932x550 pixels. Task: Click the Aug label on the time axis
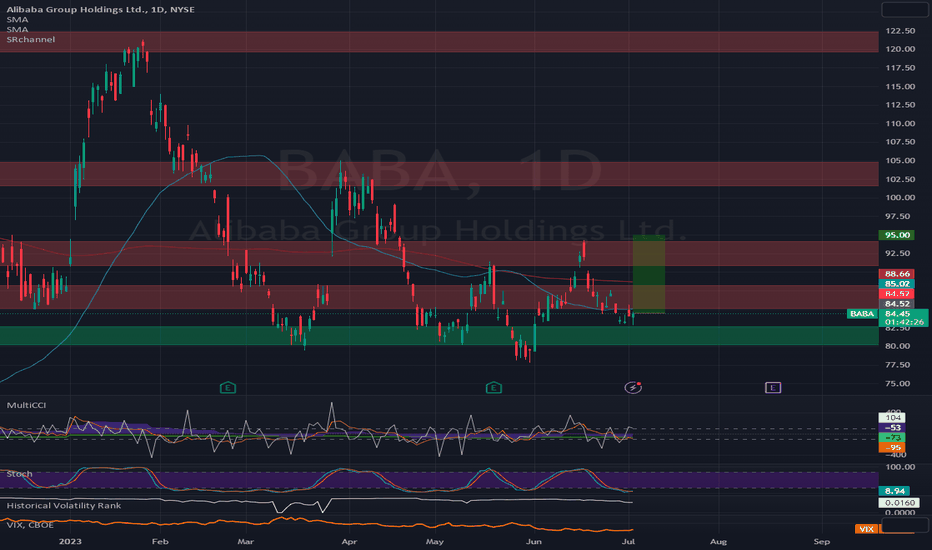[x=719, y=541]
